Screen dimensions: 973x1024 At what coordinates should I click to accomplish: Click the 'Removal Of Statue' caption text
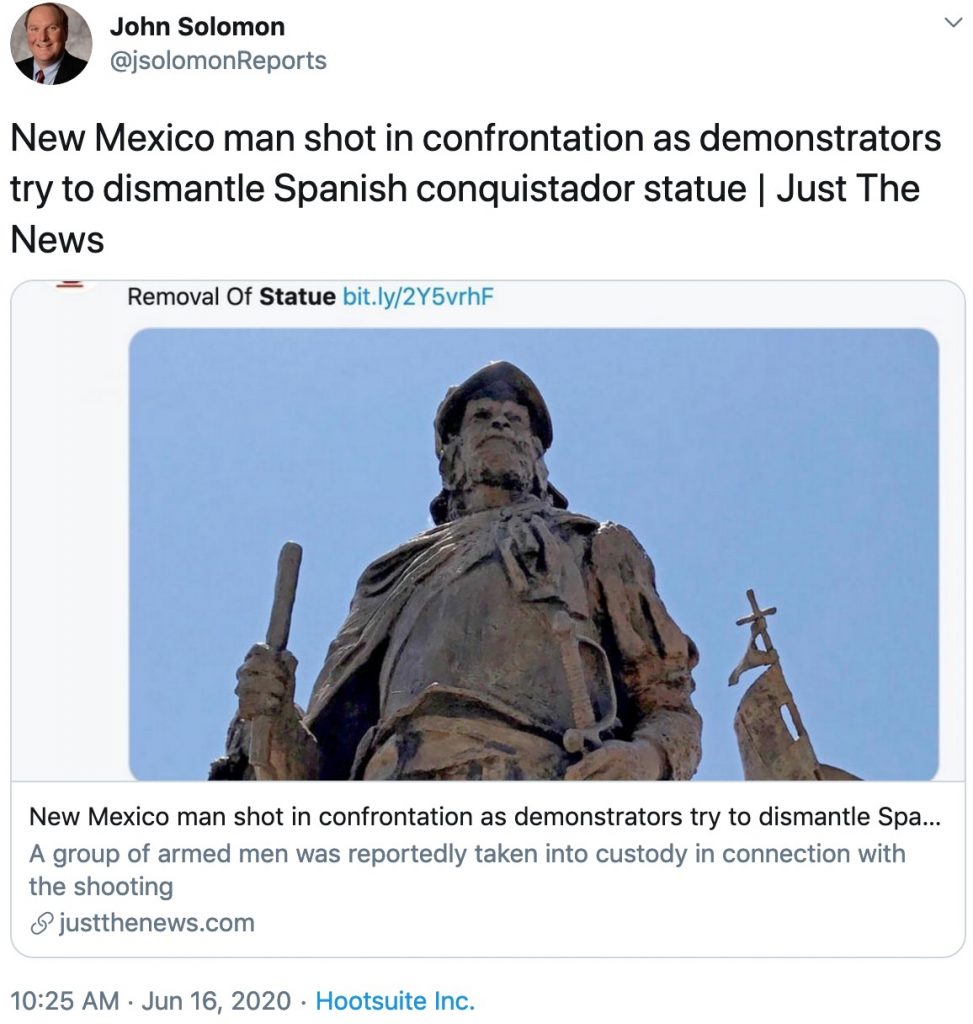[x=231, y=297]
